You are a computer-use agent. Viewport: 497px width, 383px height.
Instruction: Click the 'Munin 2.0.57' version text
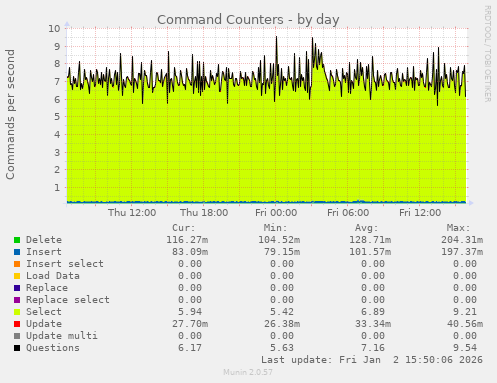(x=248, y=372)
